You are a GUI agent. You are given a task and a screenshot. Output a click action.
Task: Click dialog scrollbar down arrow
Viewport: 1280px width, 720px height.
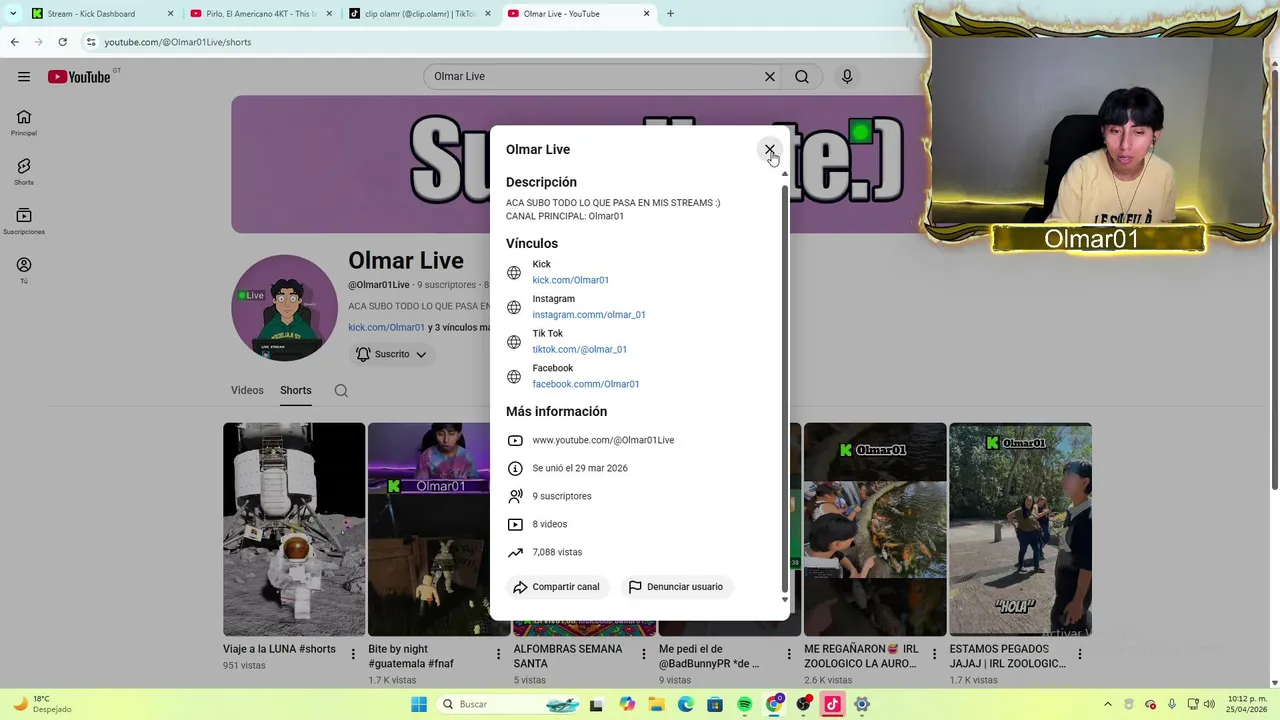point(785,600)
